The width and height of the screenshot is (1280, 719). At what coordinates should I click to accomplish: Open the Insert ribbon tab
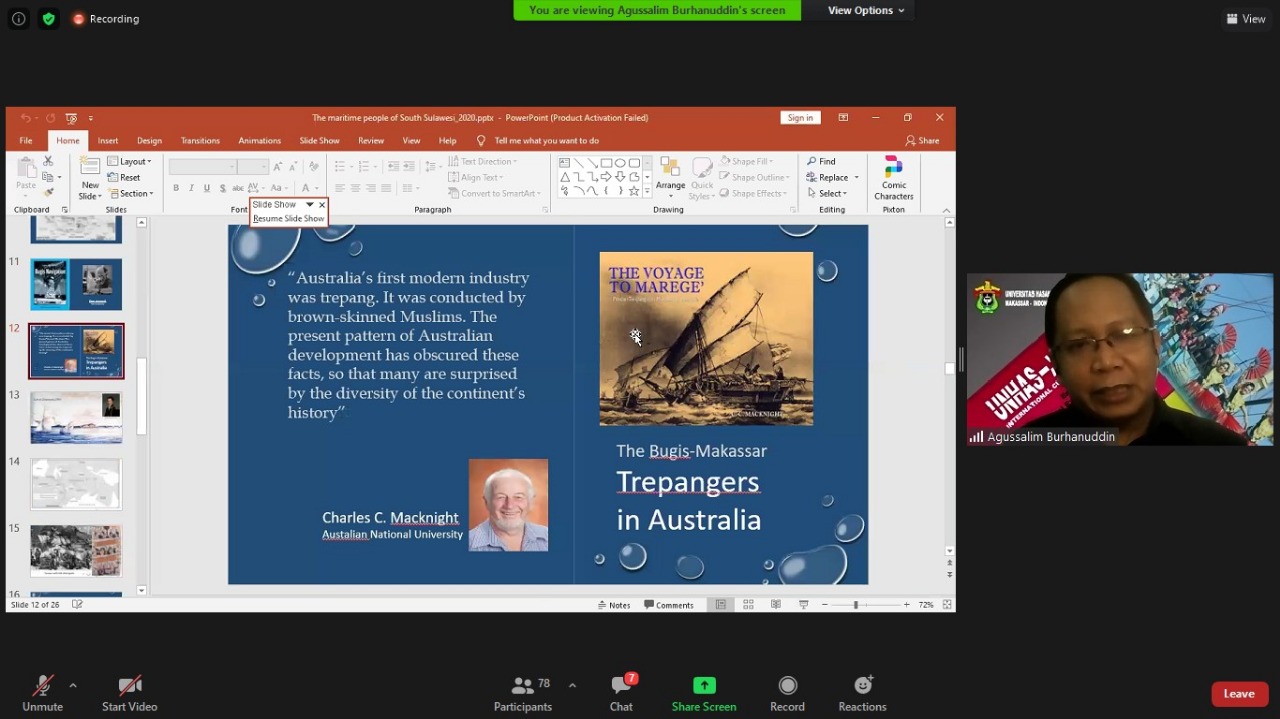[108, 141]
